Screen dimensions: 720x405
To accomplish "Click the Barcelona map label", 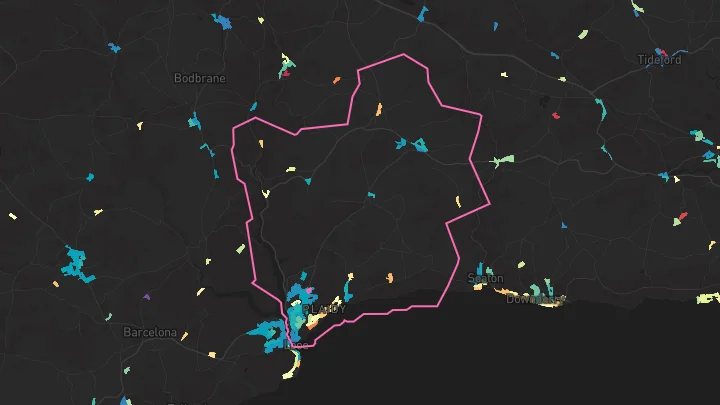I will click(150, 332).
